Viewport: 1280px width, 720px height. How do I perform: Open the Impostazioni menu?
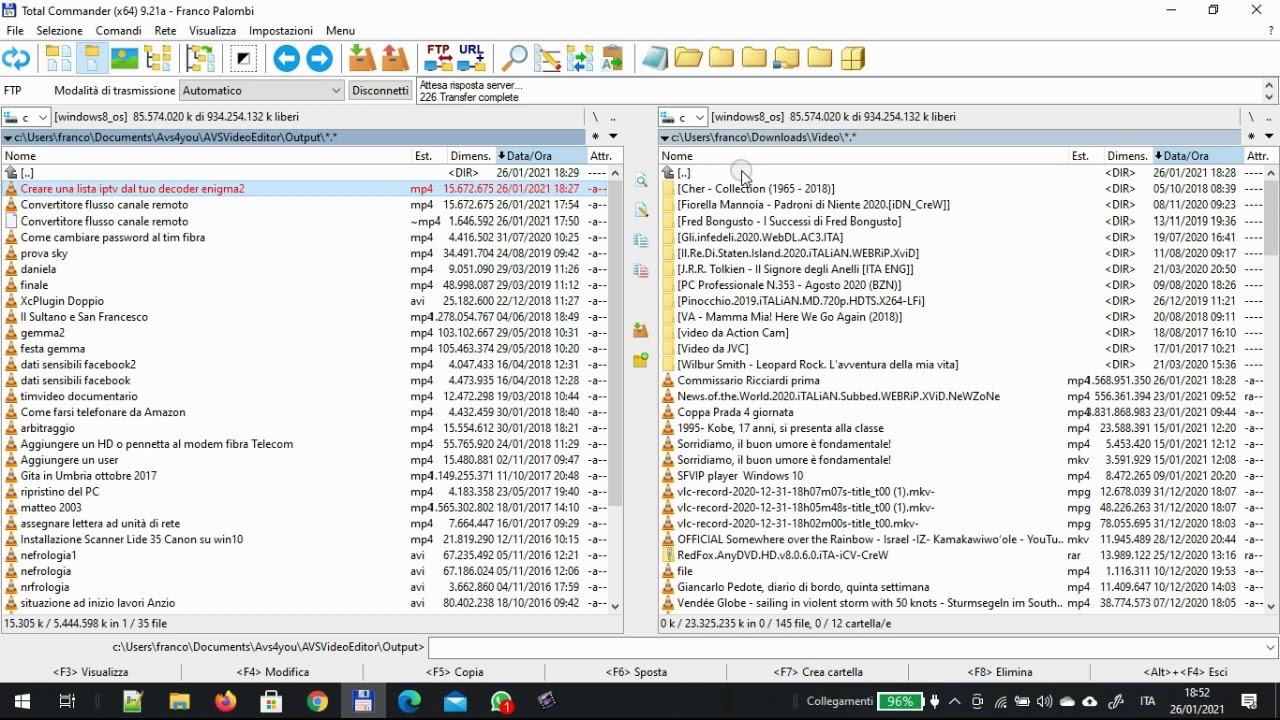point(281,31)
